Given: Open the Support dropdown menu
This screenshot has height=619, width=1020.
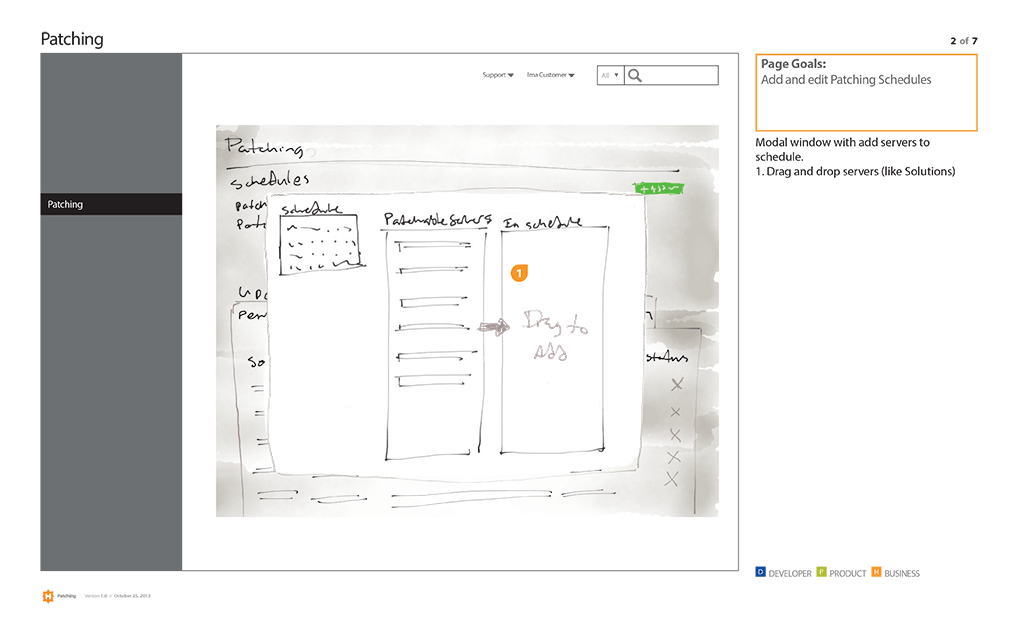Looking at the screenshot, I should [498, 75].
